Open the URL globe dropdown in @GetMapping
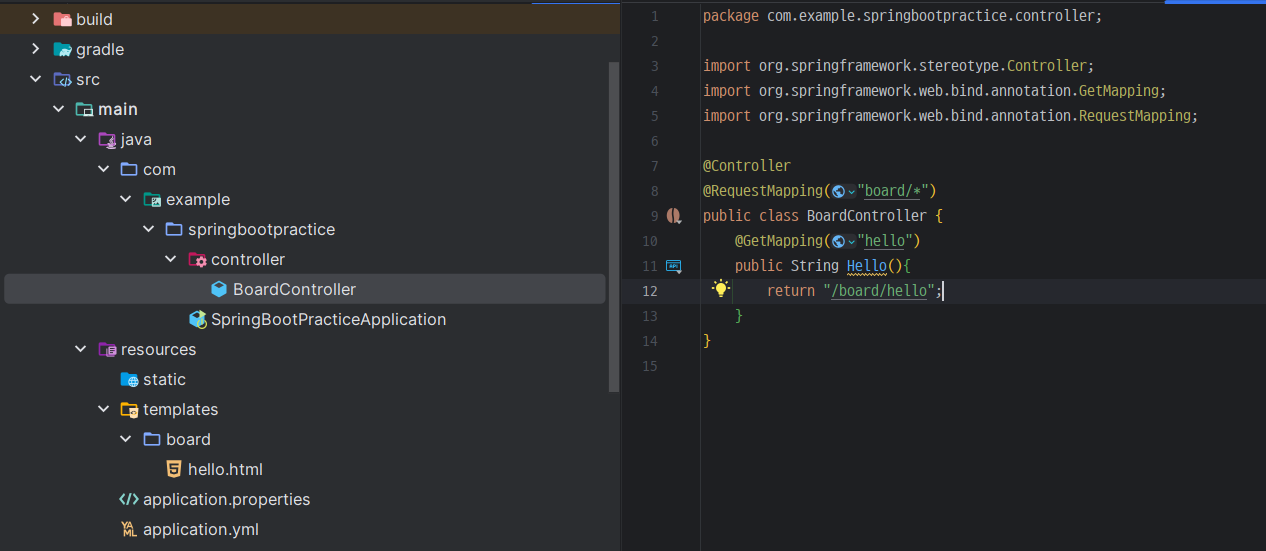The image size is (1266, 551). tap(844, 241)
